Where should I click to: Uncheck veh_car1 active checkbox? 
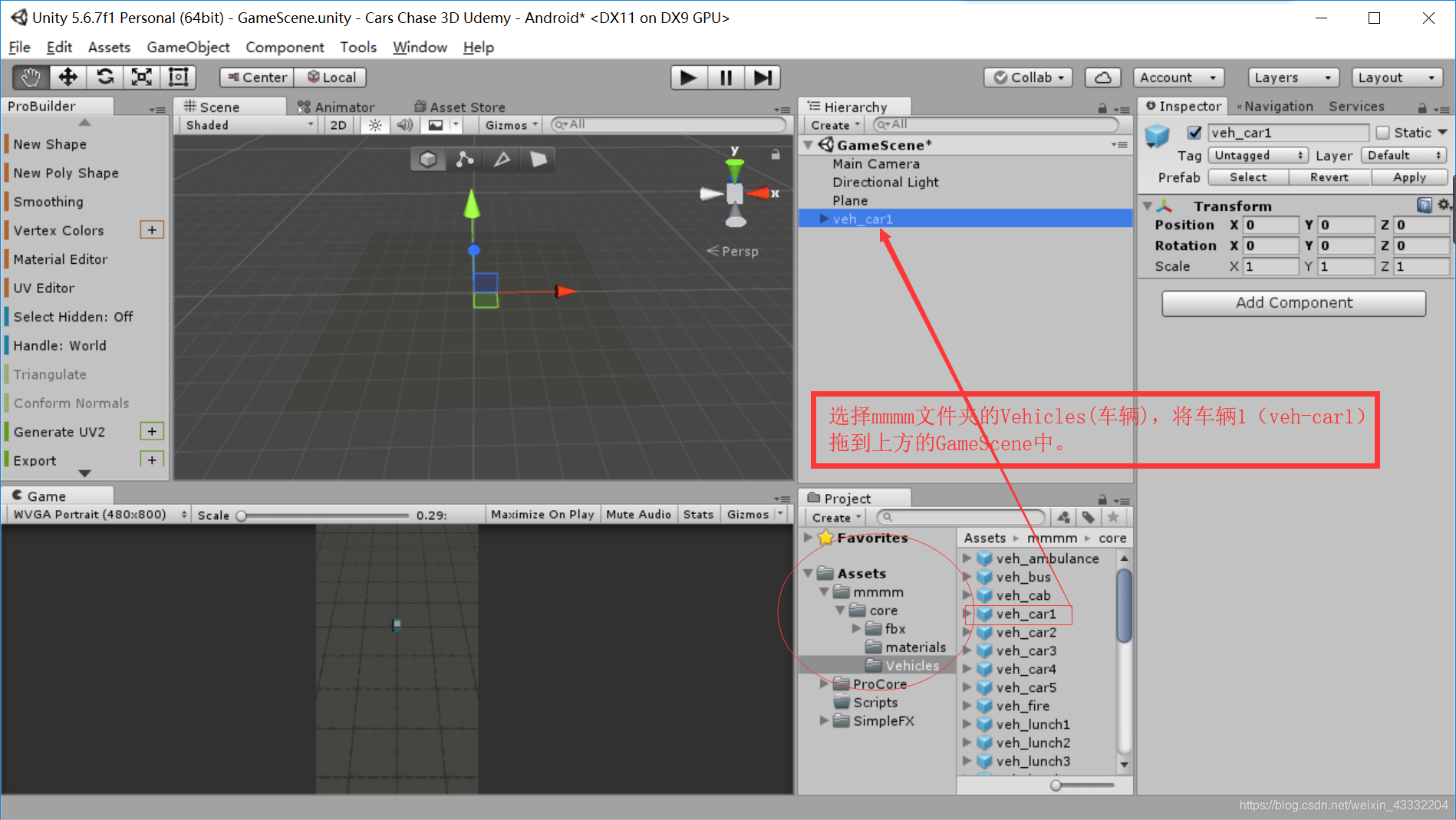tap(1194, 133)
